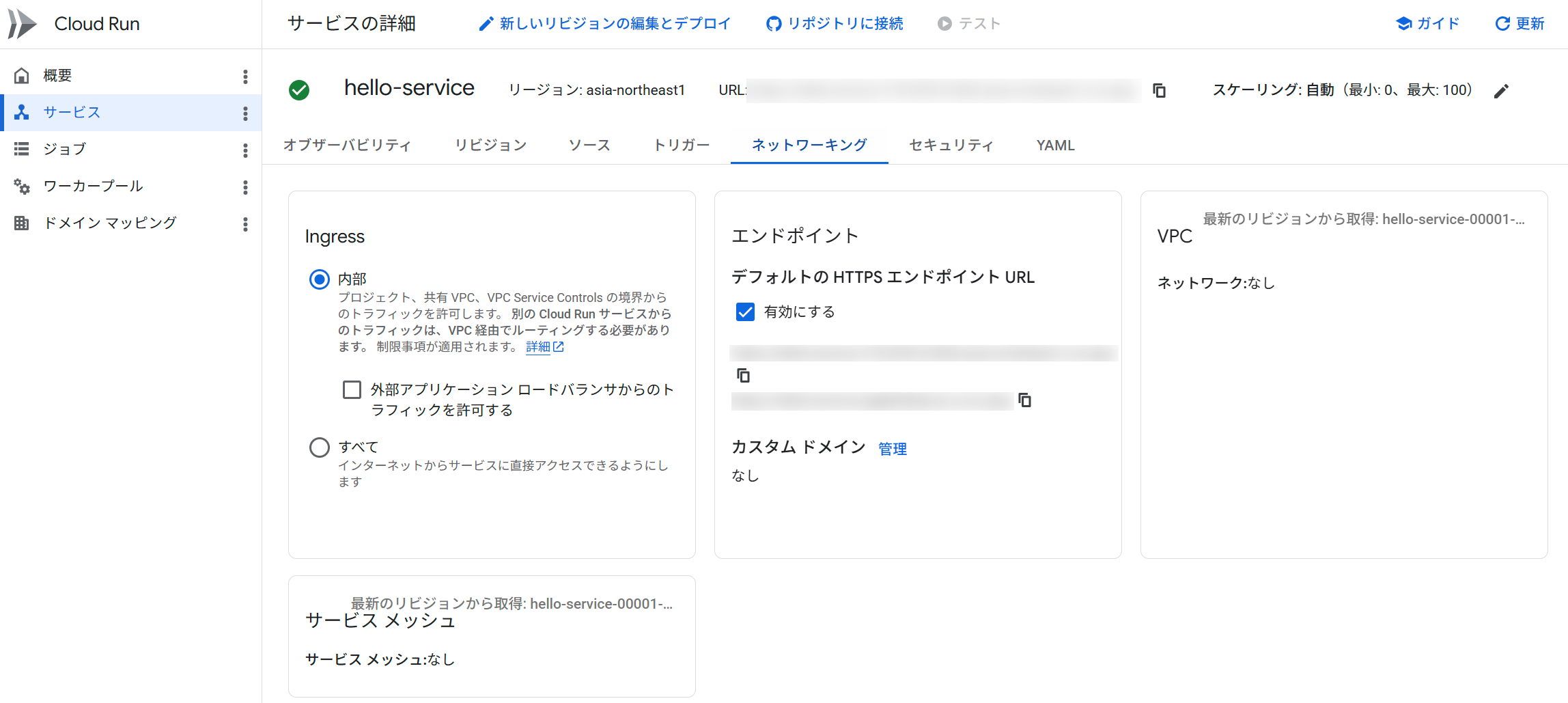Click the 更新 refresh icon

tap(1502, 24)
